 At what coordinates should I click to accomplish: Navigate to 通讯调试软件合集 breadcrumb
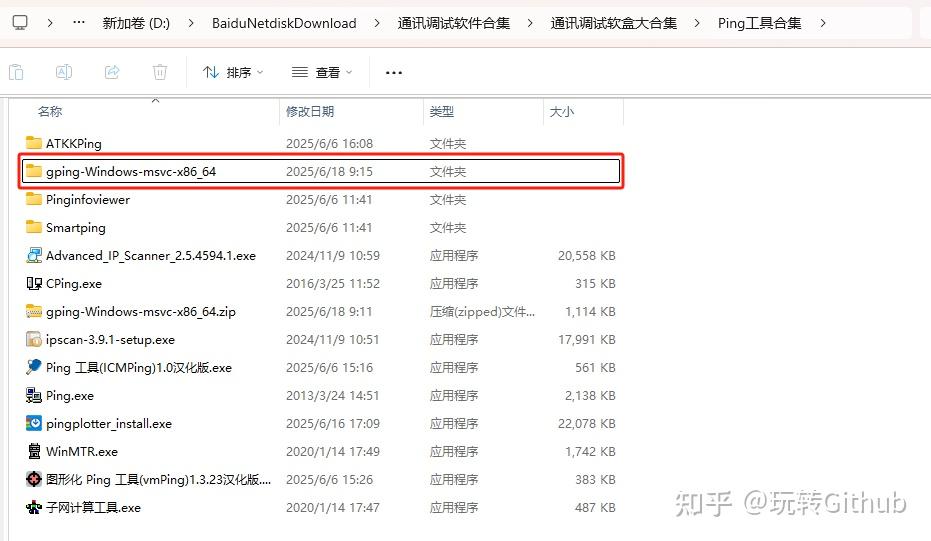pyautogui.click(x=454, y=23)
